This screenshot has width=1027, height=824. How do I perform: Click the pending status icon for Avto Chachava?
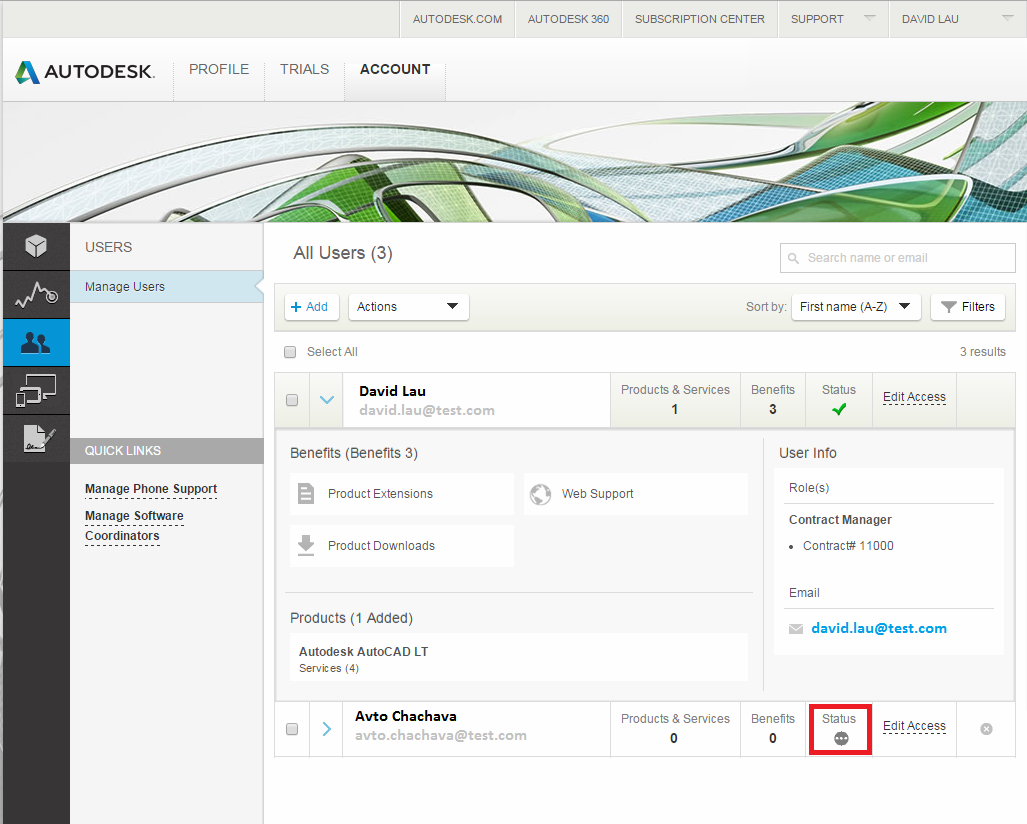(x=841, y=738)
